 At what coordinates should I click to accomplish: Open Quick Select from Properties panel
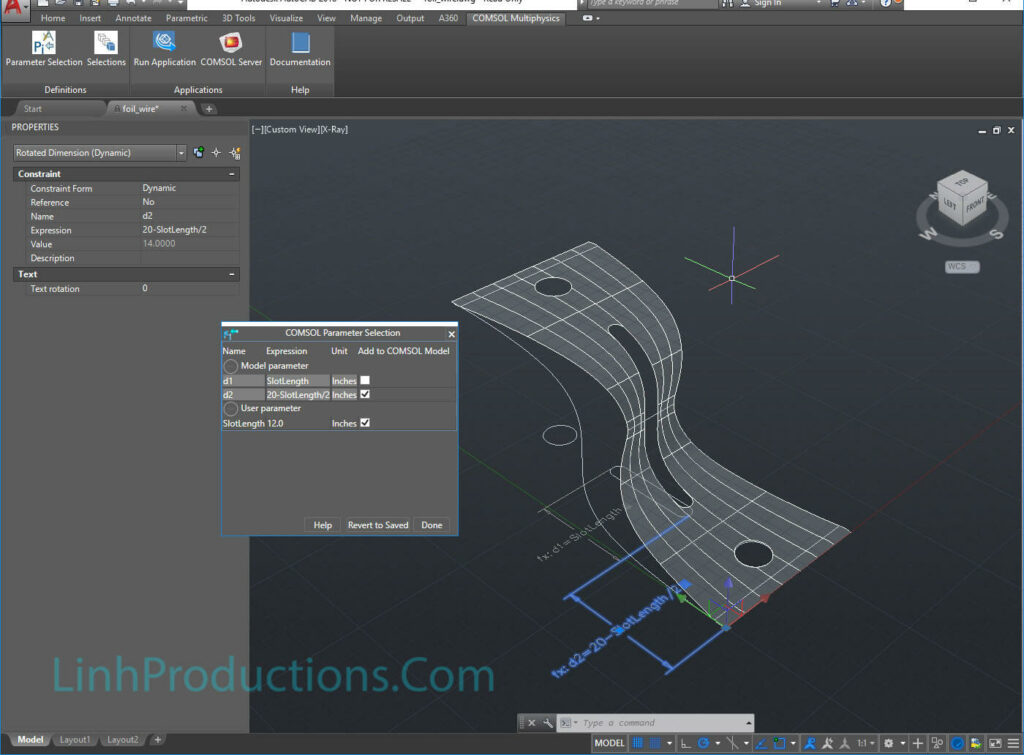click(235, 153)
